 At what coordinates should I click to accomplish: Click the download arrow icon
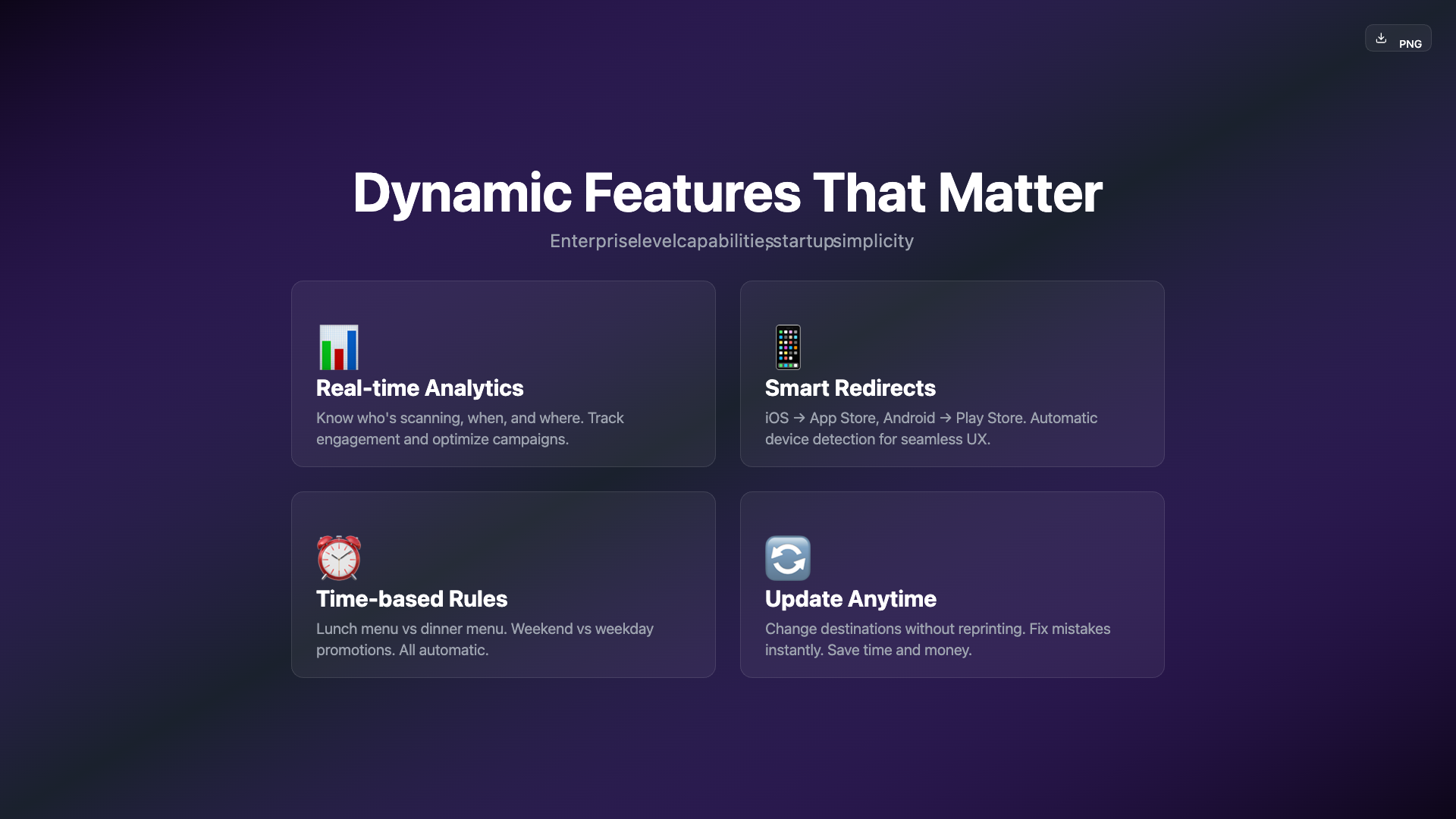[x=1381, y=38]
